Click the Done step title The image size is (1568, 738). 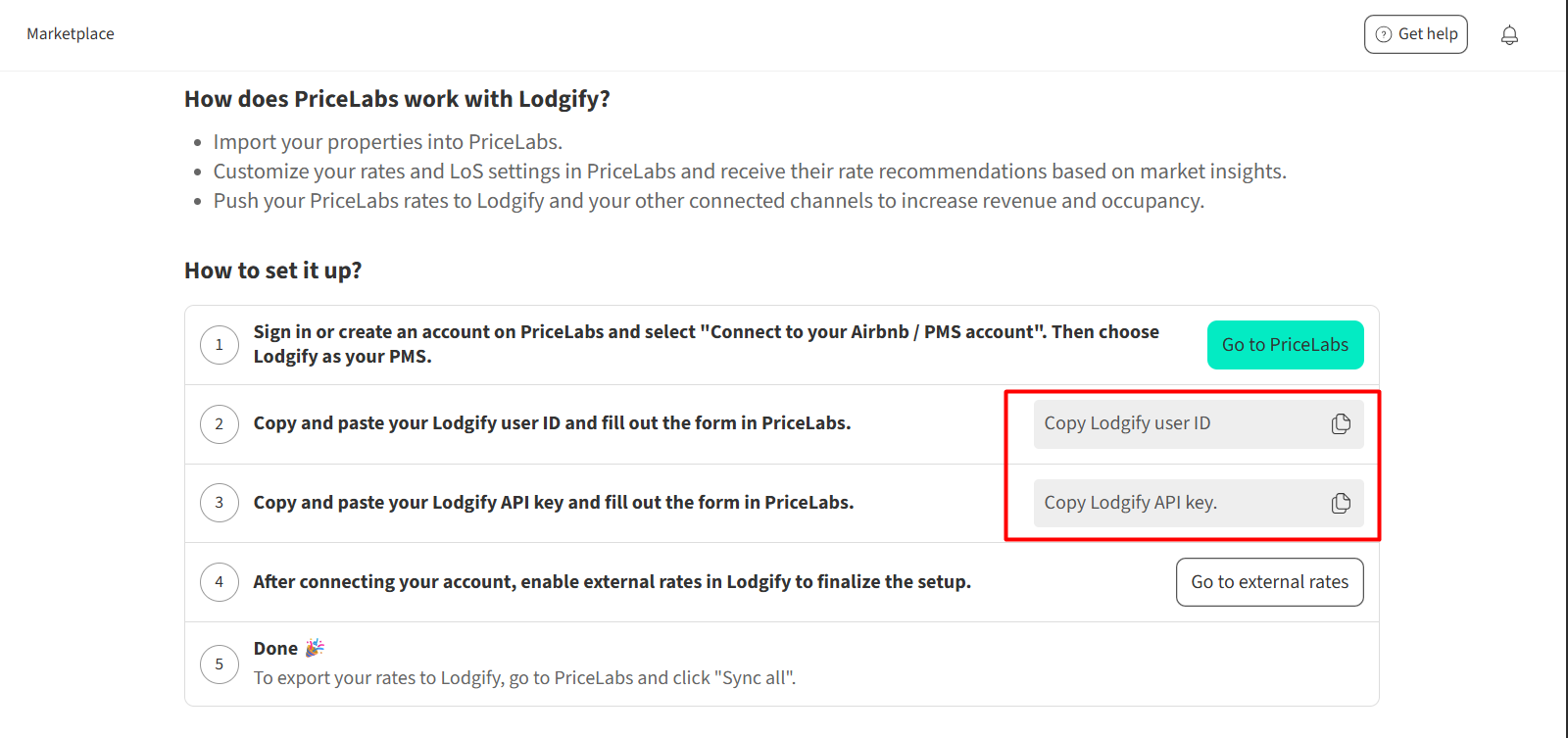pos(275,649)
